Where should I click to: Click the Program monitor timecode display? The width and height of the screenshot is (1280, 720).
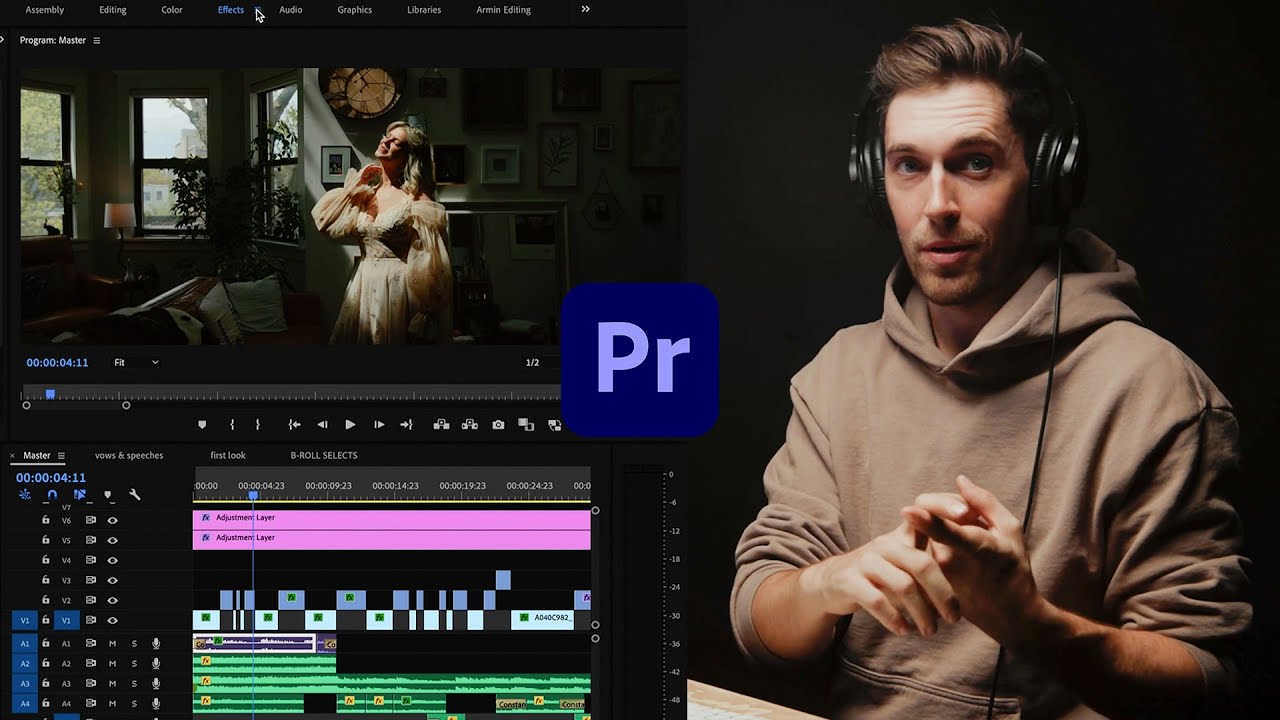click(57, 363)
